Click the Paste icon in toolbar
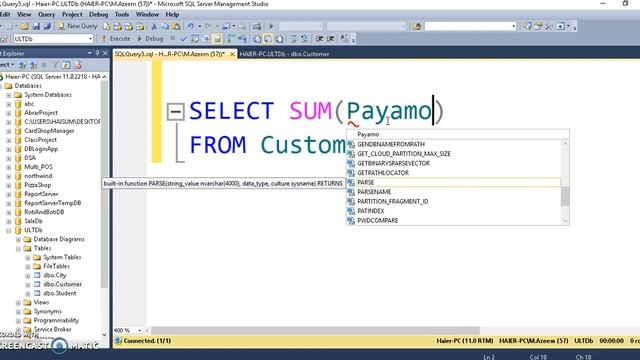The image size is (640, 360). pos(176,26)
